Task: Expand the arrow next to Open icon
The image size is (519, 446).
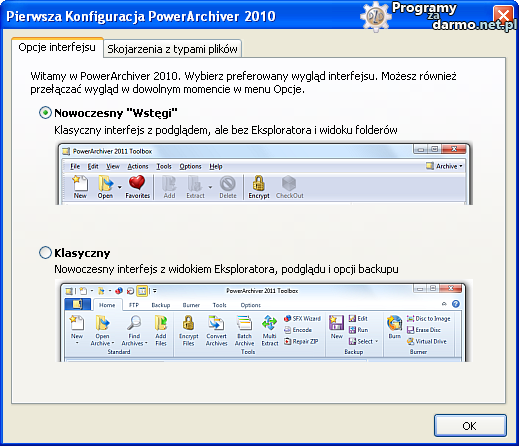Action: (x=120, y=187)
